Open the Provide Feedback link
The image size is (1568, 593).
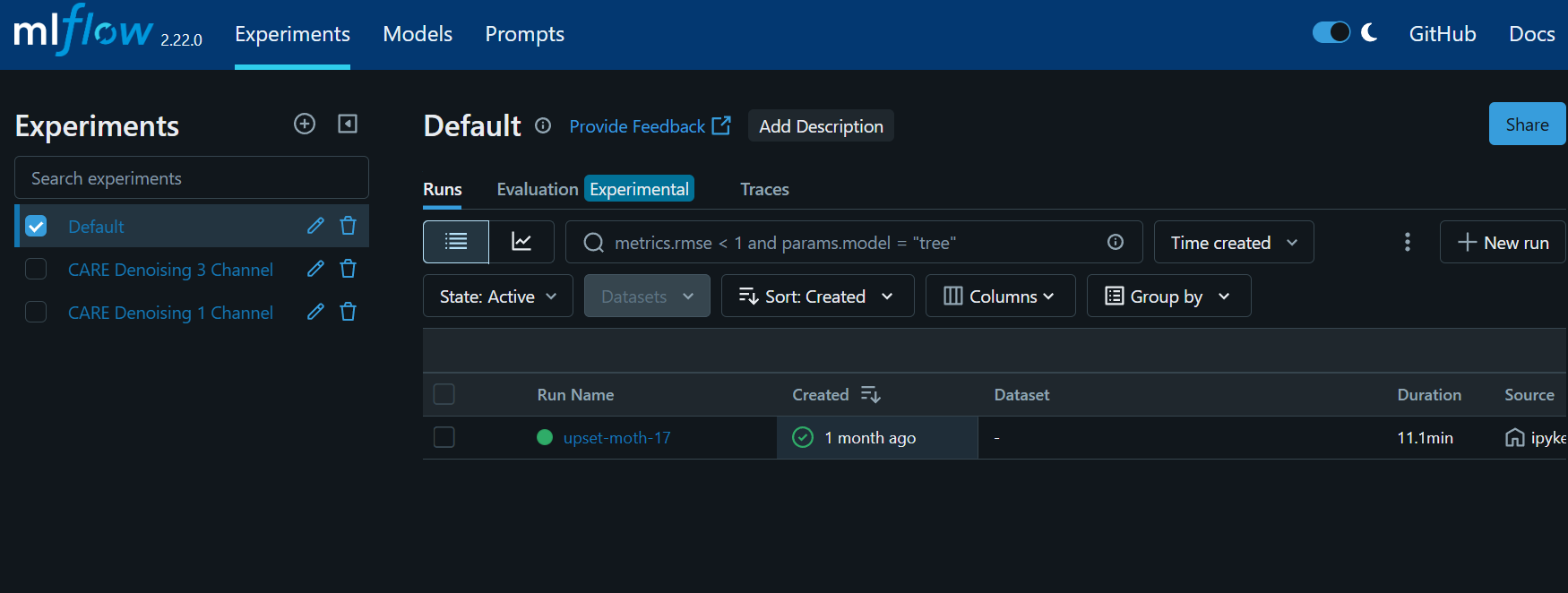[650, 126]
